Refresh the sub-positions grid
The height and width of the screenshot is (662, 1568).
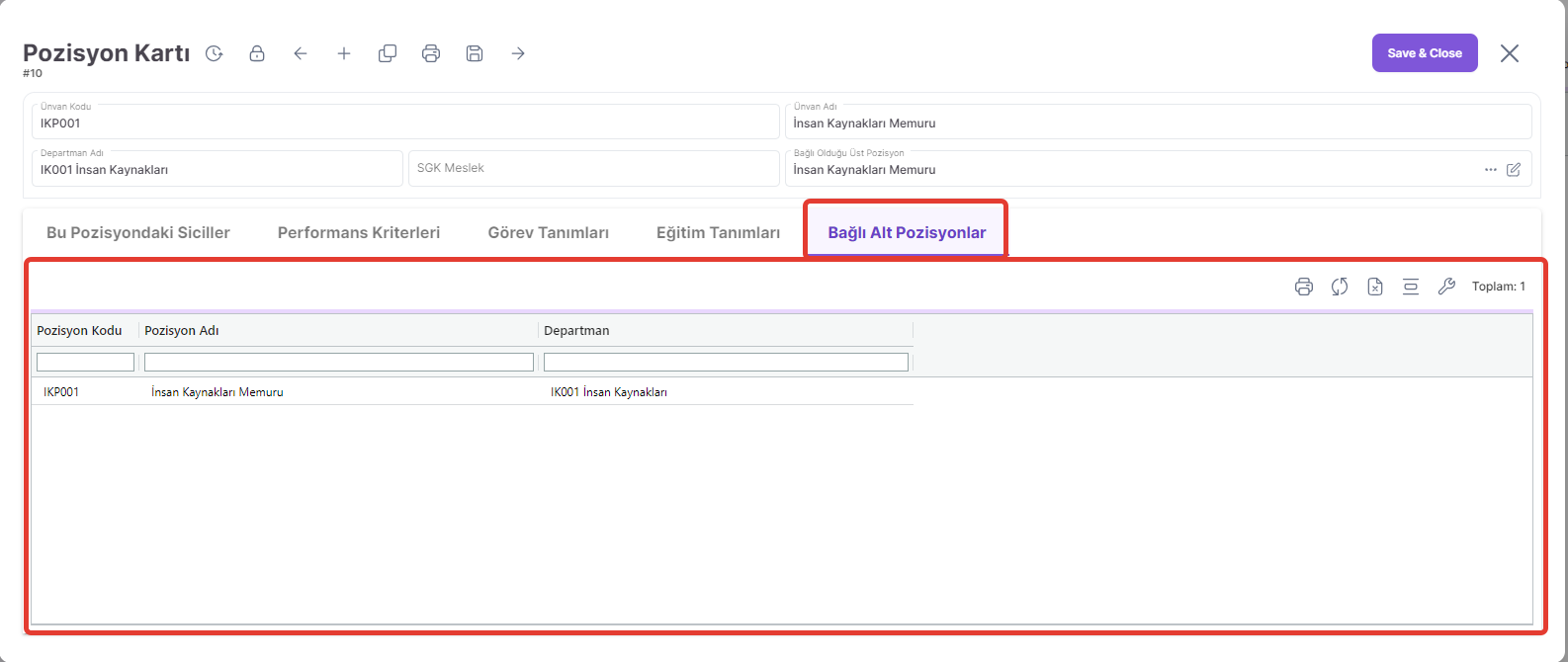[1340, 287]
